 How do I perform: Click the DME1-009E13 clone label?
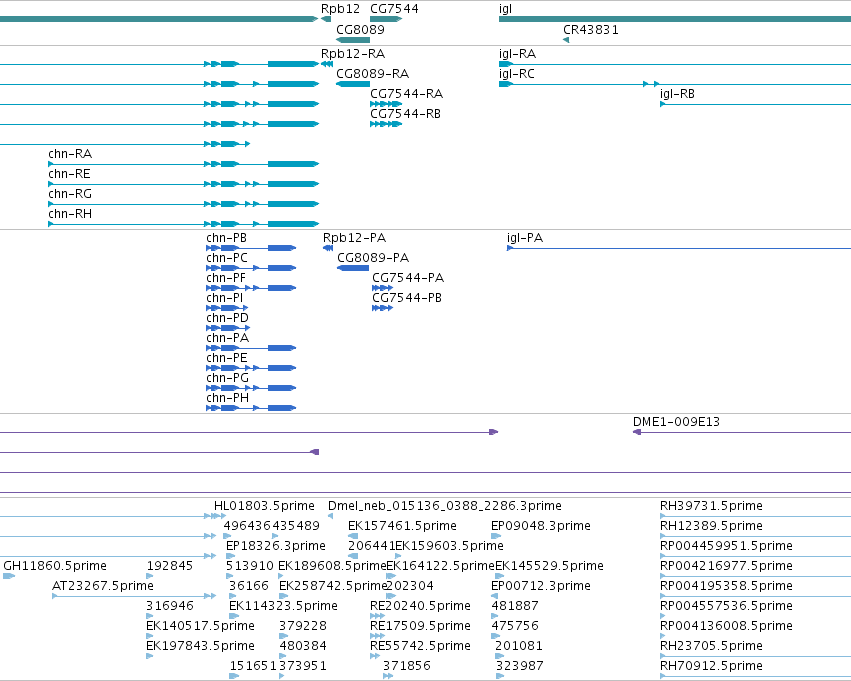676,422
